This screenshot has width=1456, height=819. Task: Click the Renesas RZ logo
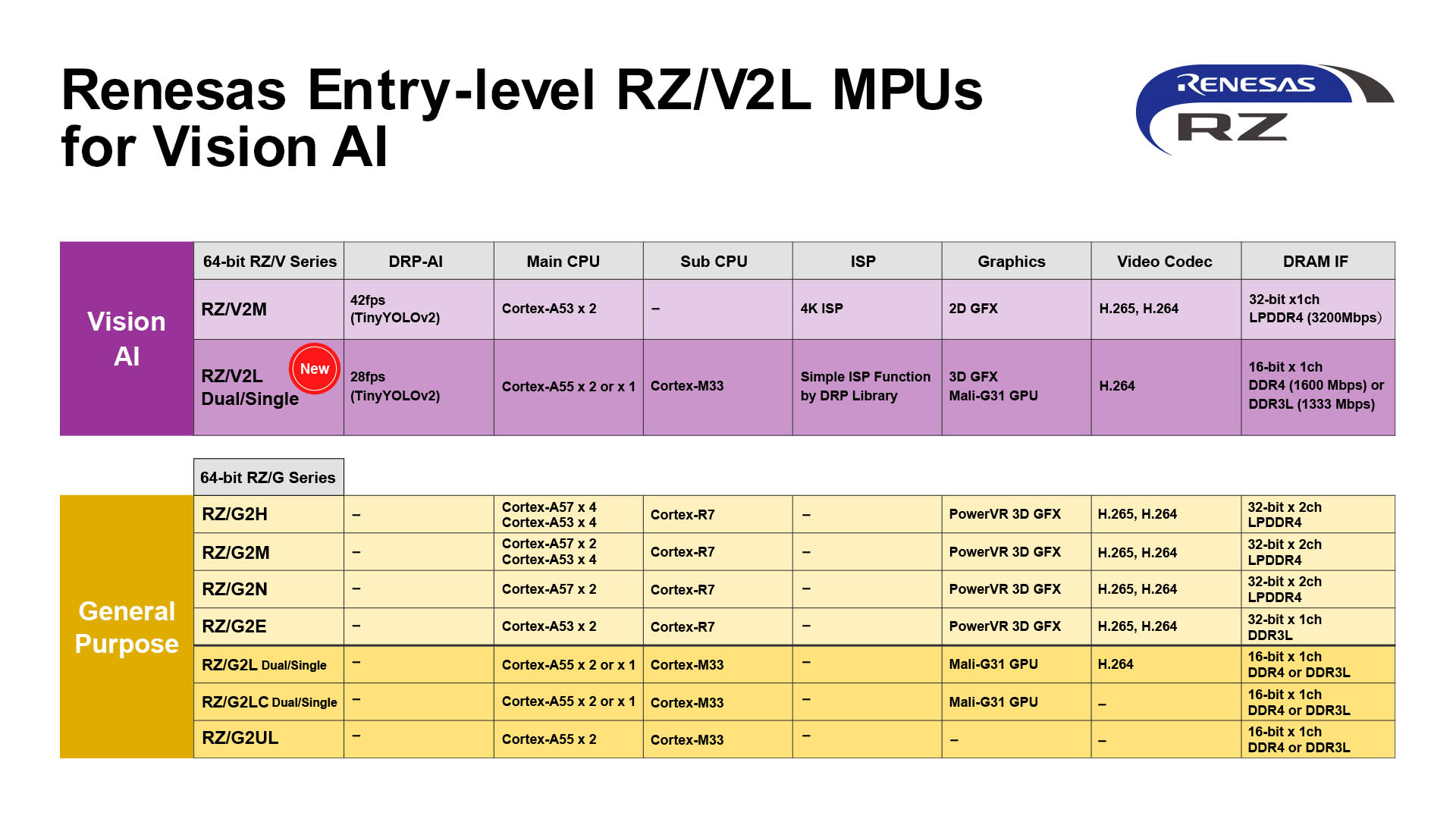pos(1264,109)
